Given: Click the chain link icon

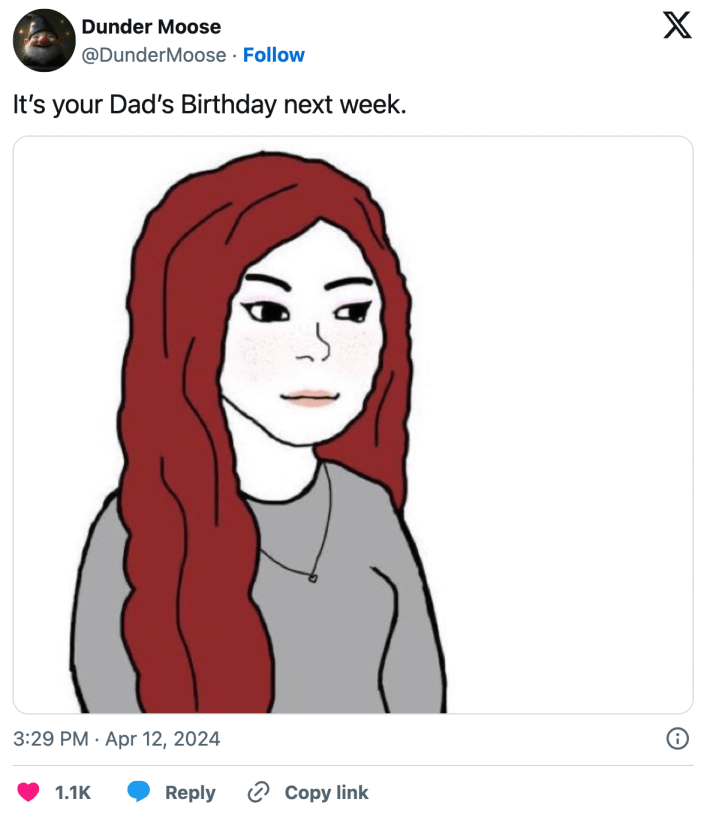Looking at the screenshot, I should click(x=258, y=792).
